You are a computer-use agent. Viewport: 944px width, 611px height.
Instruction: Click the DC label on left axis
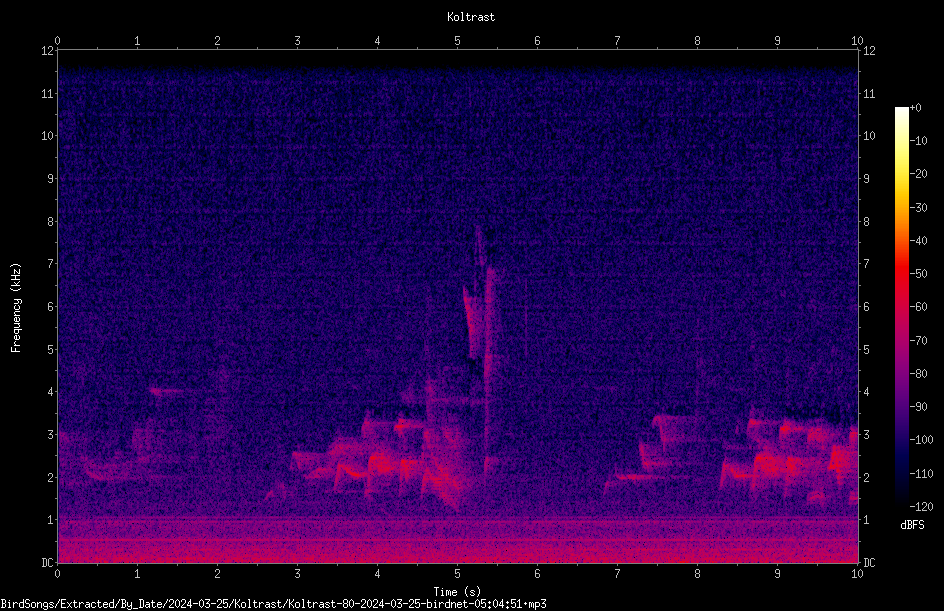[48, 563]
